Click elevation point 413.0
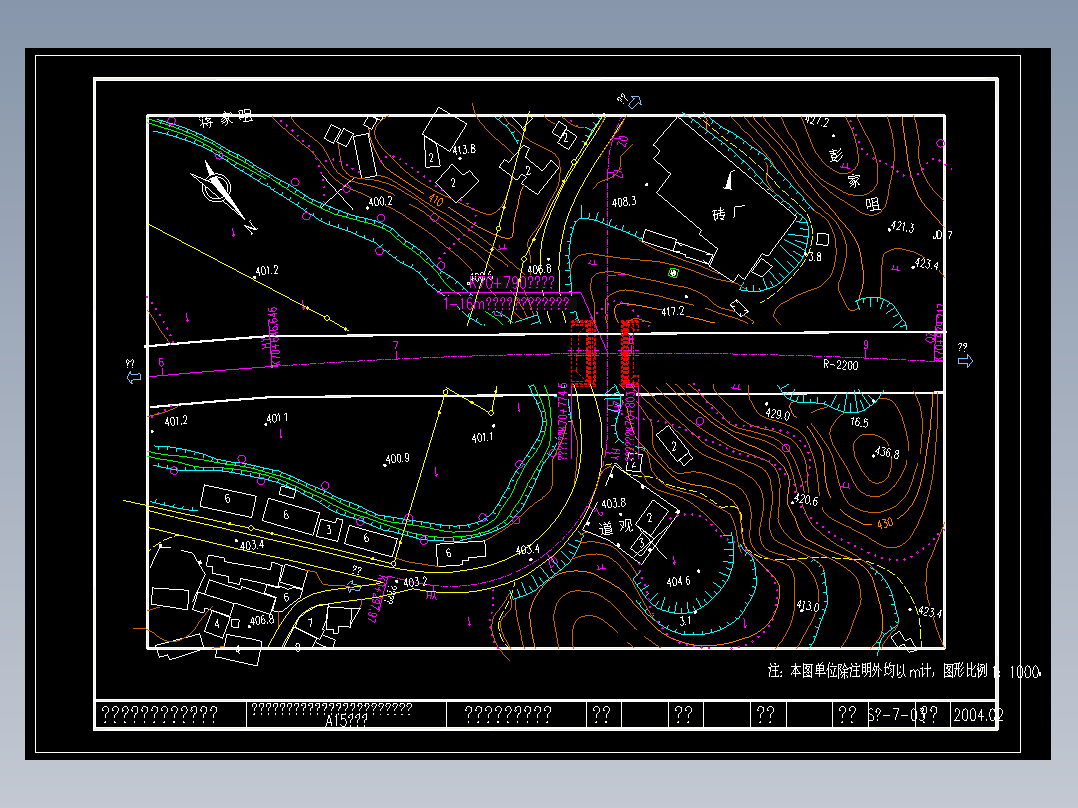Image resolution: width=1078 pixels, height=808 pixels. coord(808,606)
